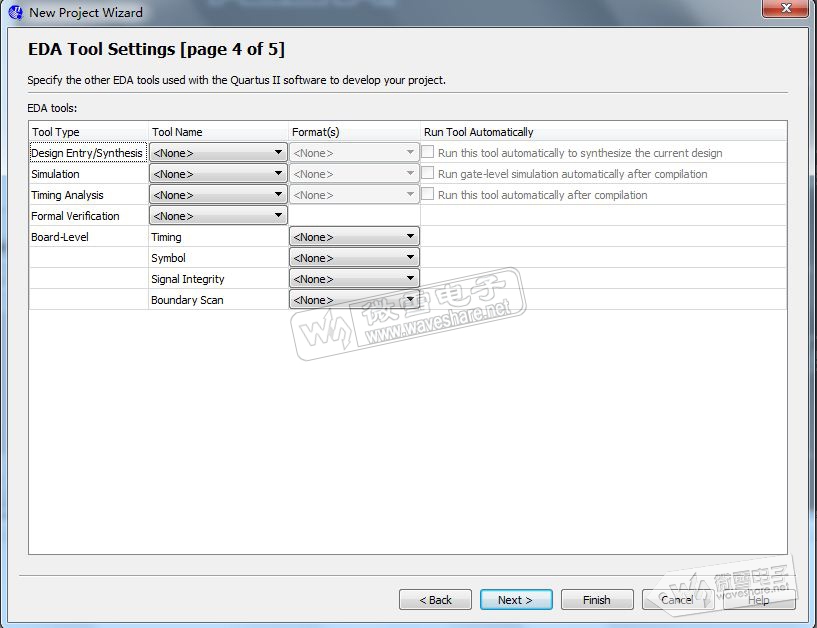Click the Tool Name column header
Screen dimensions: 817x628
pyautogui.click(x=218, y=132)
